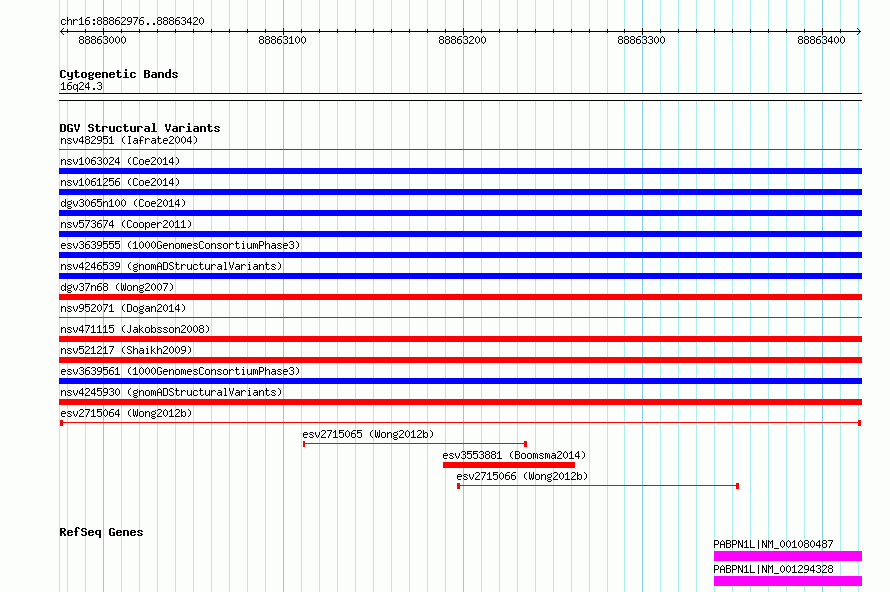Click the RefSeq Genes track heading
Viewport: 890px width, 592px height.
tap(101, 532)
